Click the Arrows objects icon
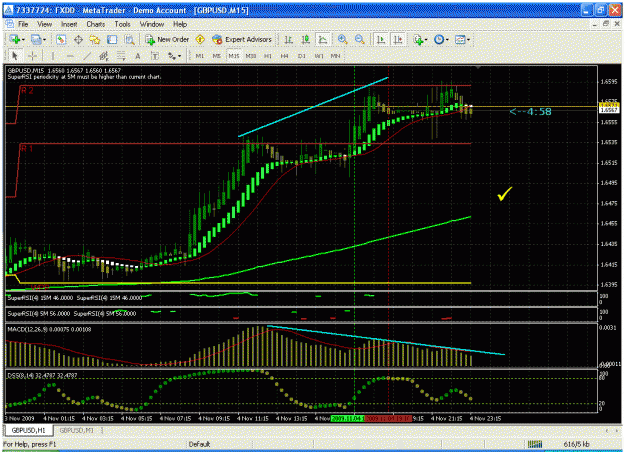This screenshot has width=625, height=452. (x=171, y=56)
